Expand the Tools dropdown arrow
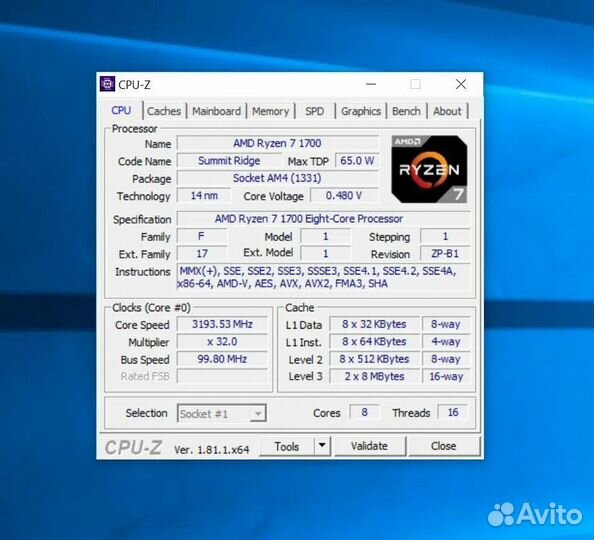Image resolution: width=594 pixels, height=540 pixels. (x=322, y=446)
